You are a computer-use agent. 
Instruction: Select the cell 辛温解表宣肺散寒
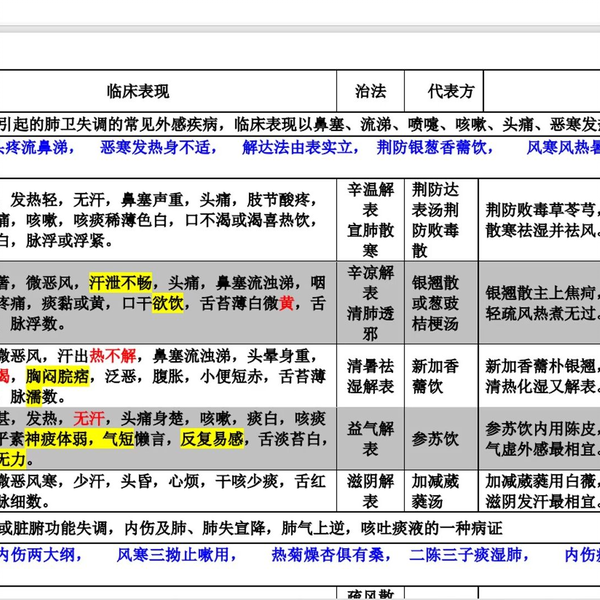pyautogui.click(x=370, y=220)
